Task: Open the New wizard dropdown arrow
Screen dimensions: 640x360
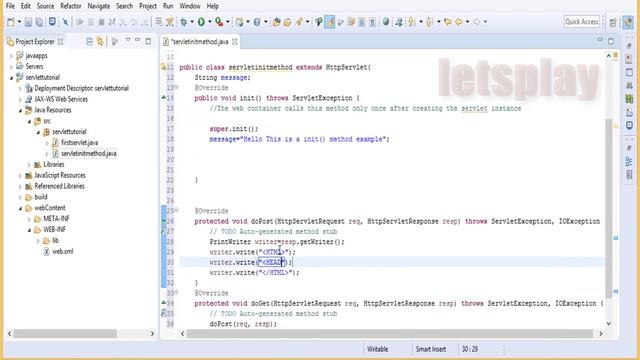Action: pyautogui.click(x=19, y=22)
